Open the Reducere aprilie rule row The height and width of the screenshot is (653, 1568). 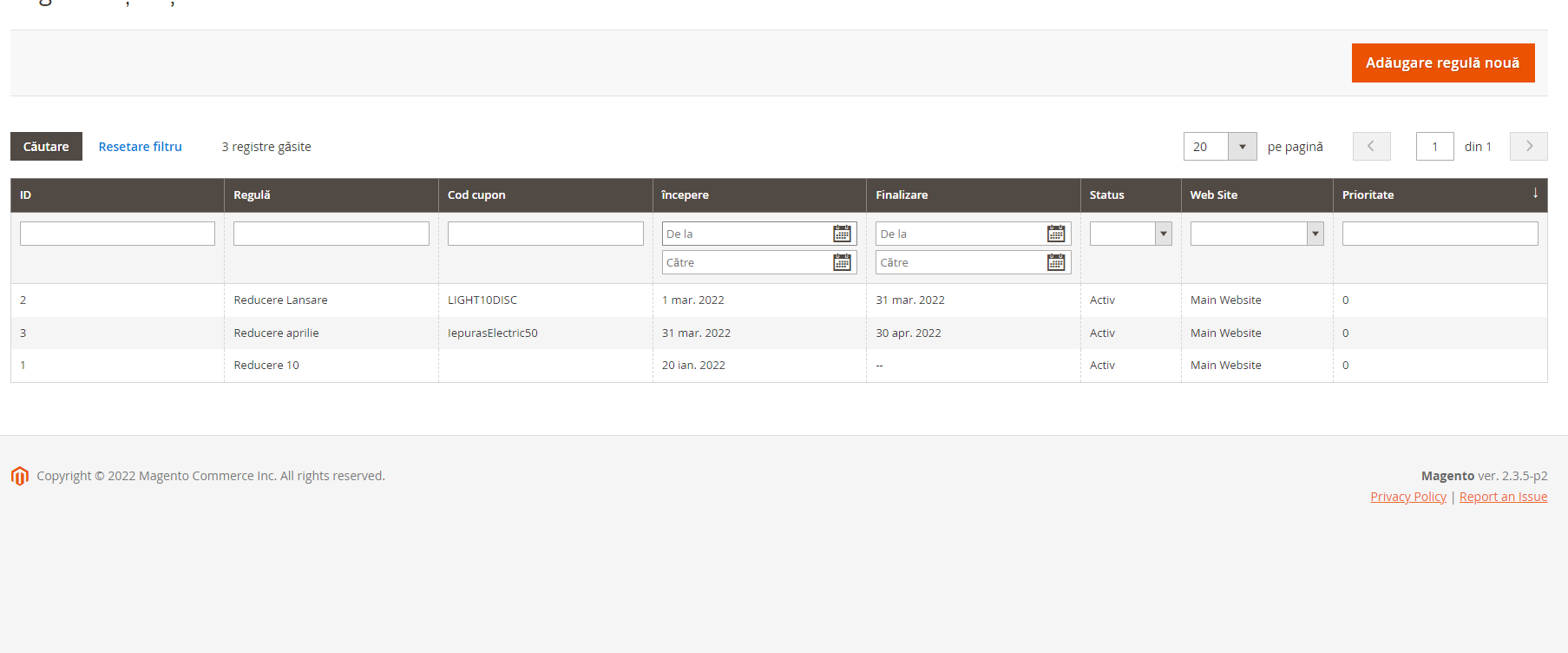pyautogui.click(x=779, y=333)
